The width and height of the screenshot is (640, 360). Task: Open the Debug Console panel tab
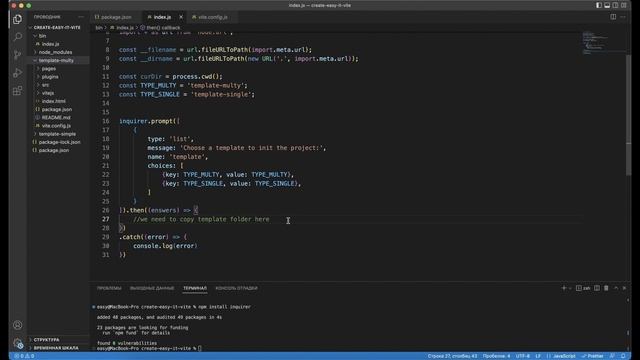tap(236, 288)
